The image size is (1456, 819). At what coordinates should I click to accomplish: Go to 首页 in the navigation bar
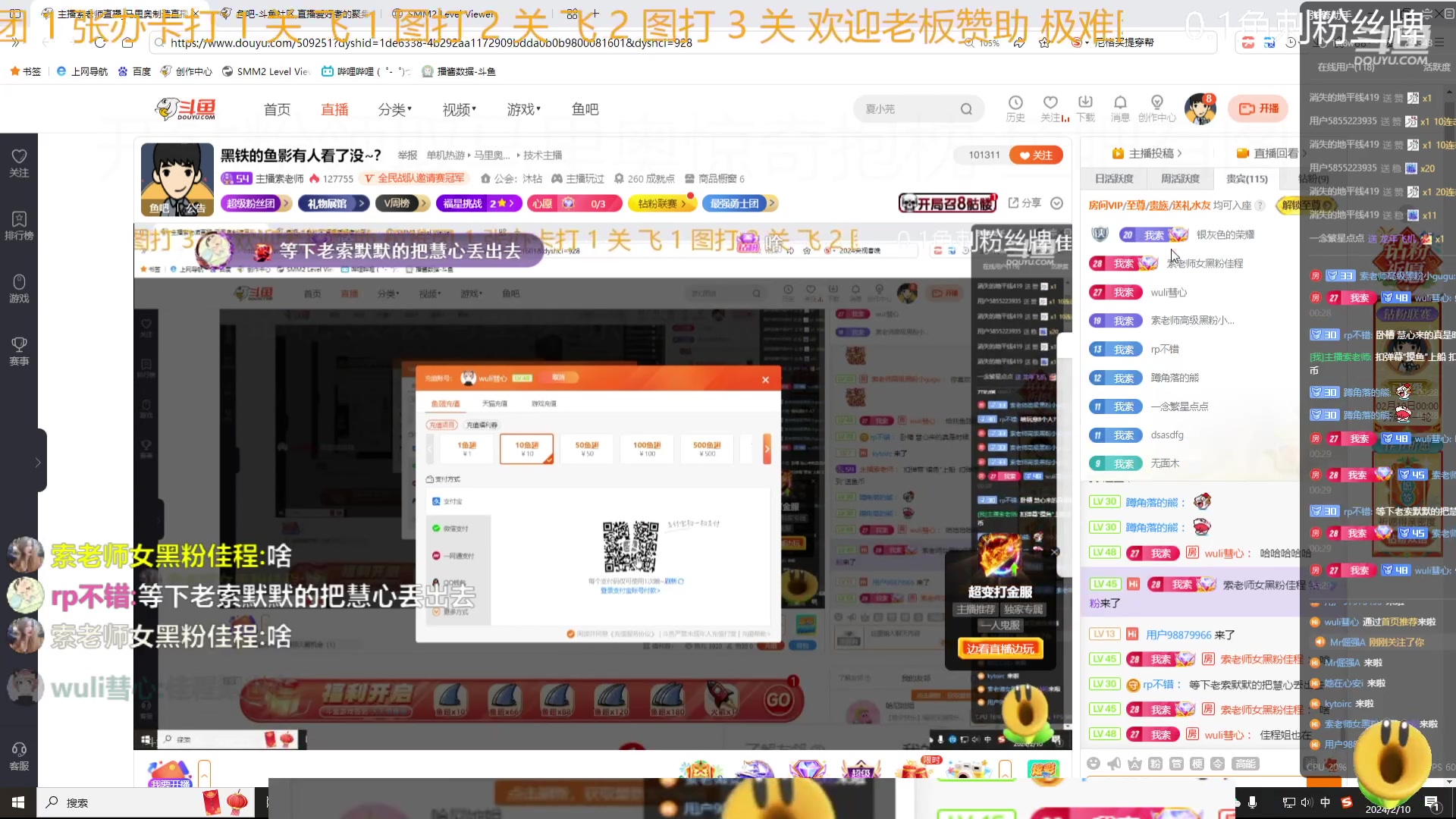click(x=277, y=109)
